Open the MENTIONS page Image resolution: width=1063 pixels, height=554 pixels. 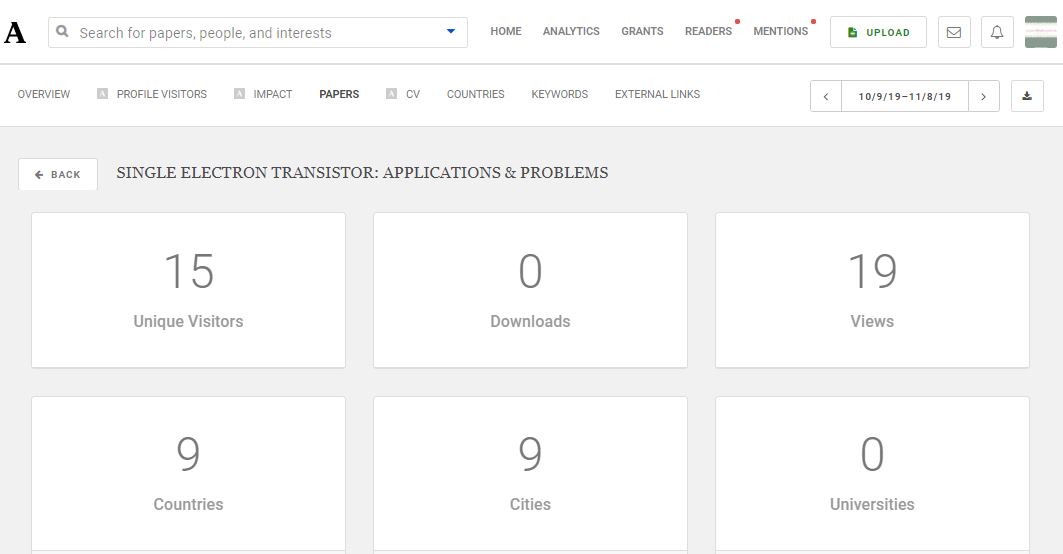tap(780, 31)
